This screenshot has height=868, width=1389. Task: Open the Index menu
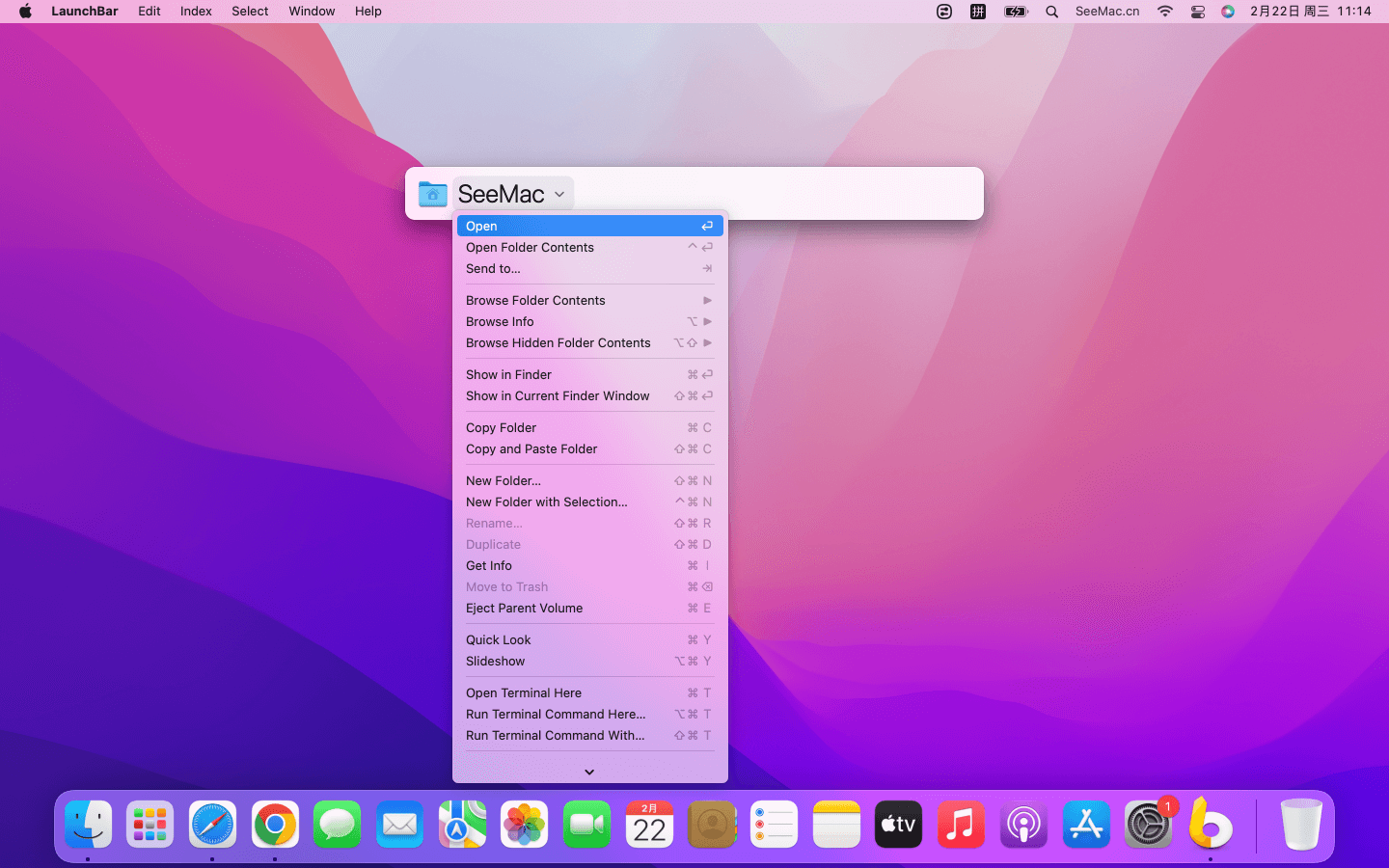coord(196,12)
